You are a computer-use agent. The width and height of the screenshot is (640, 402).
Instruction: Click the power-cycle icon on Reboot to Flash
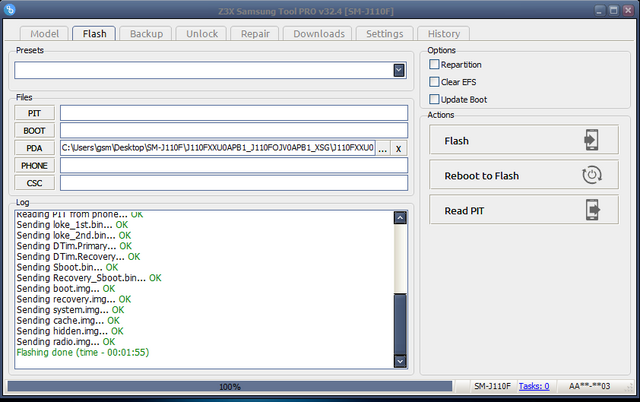(x=591, y=175)
